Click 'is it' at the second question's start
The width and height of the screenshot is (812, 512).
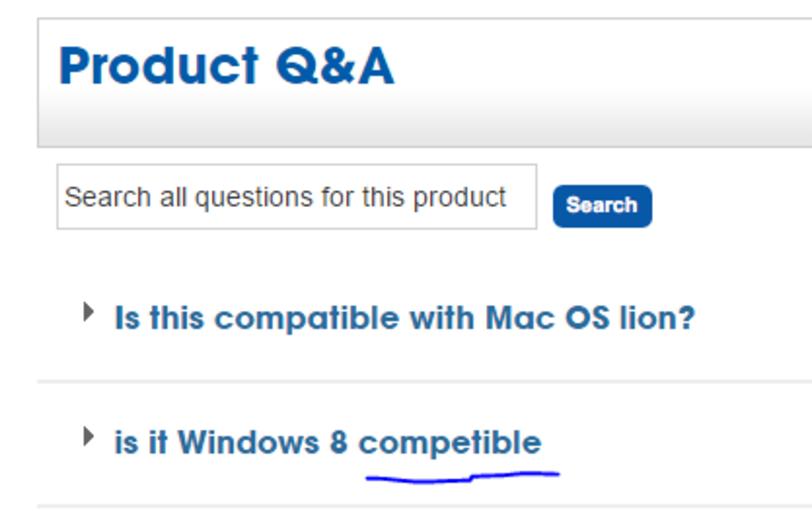tap(140, 442)
